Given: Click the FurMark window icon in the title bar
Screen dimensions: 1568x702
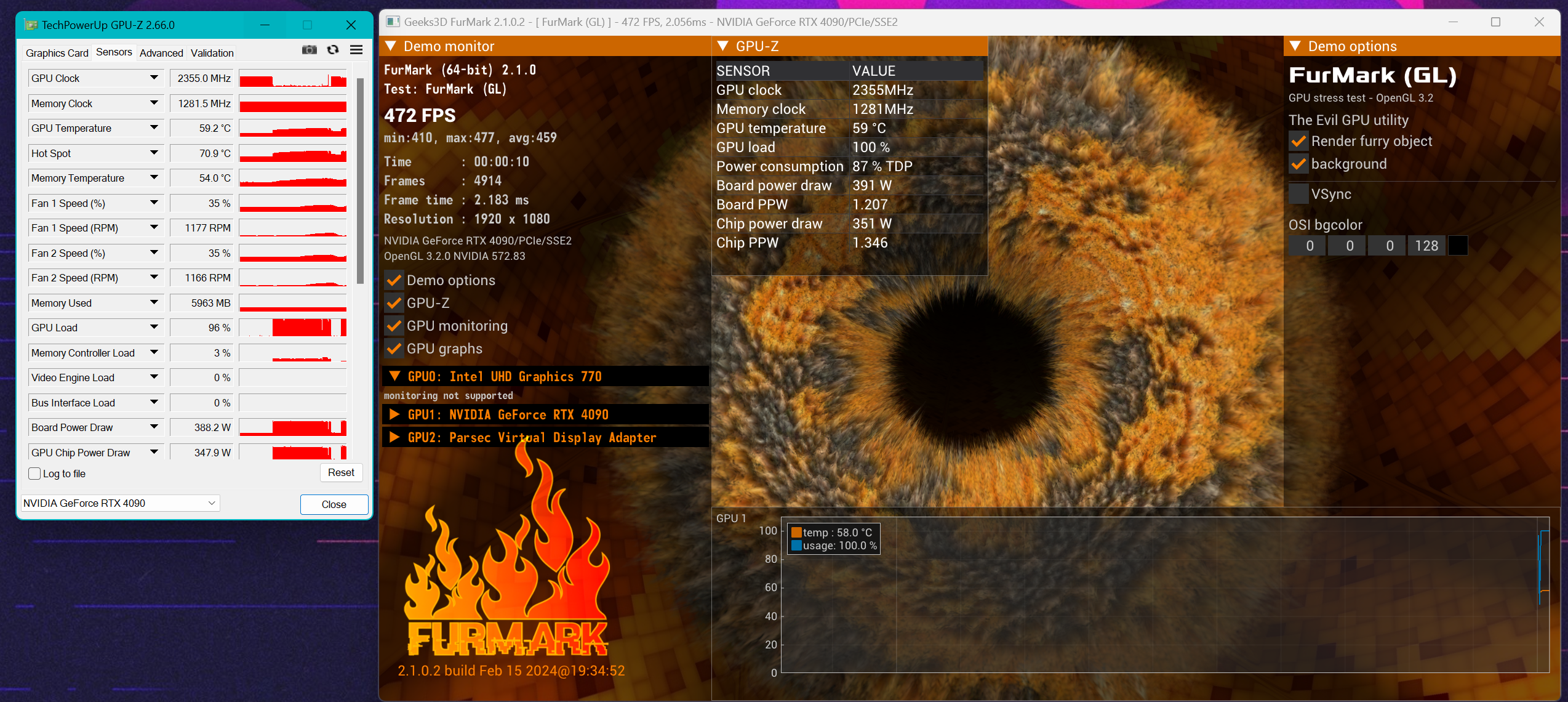Looking at the screenshot, I should [392, 22].
